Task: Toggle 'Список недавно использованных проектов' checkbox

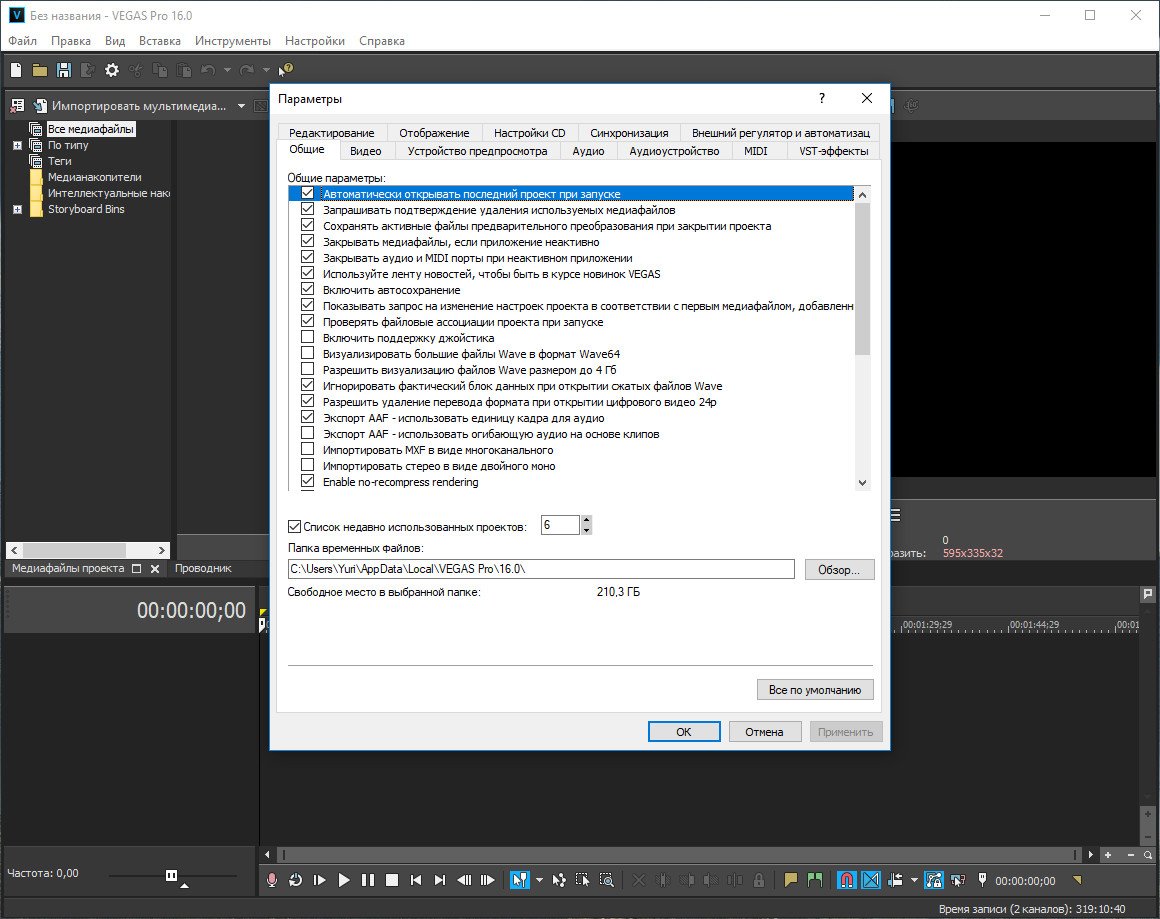Action: (x=294, y=526)
